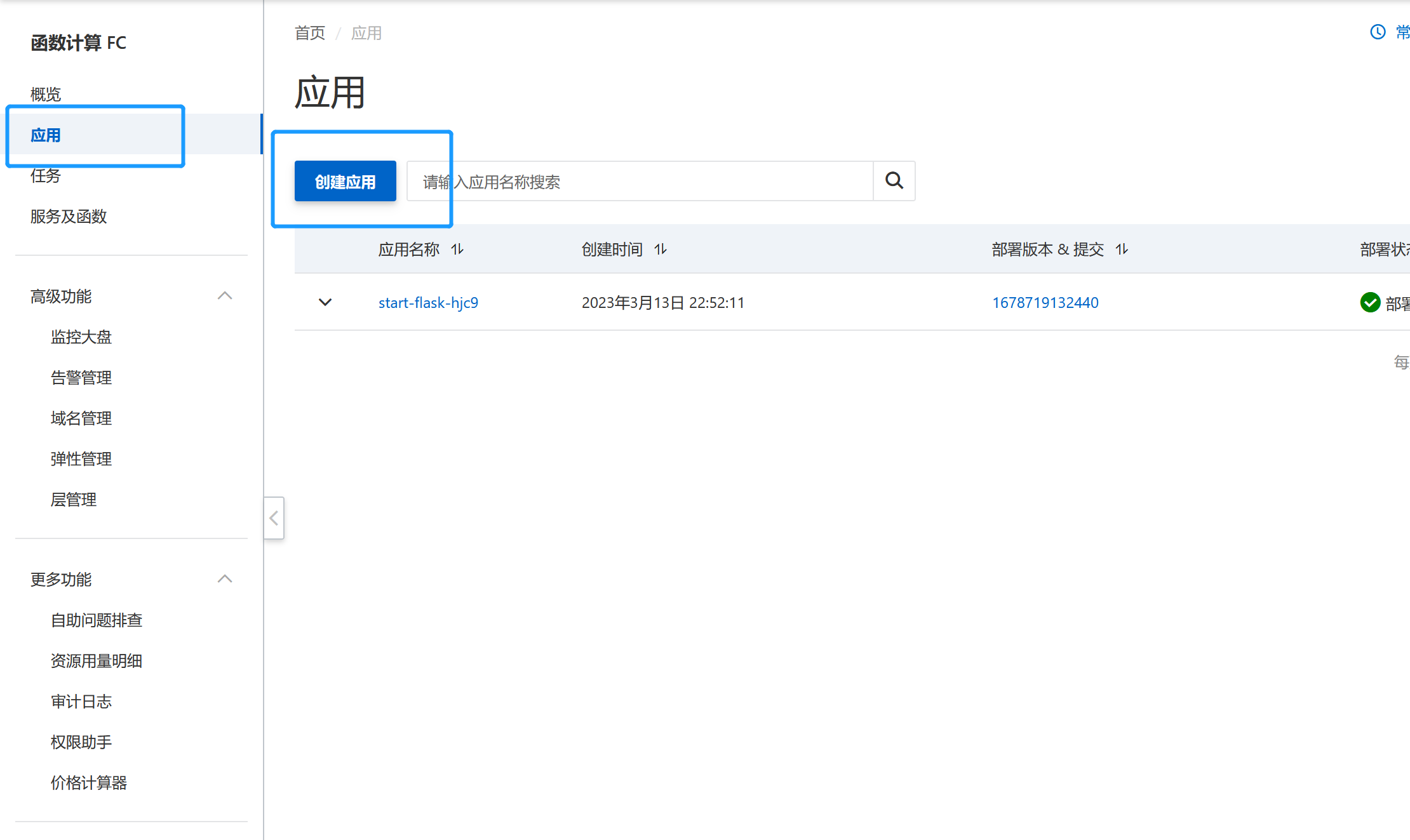This screenshot has height=840, width=1410.
Task: Select the 告警管理 sidebar option
Action: point(81,377)
